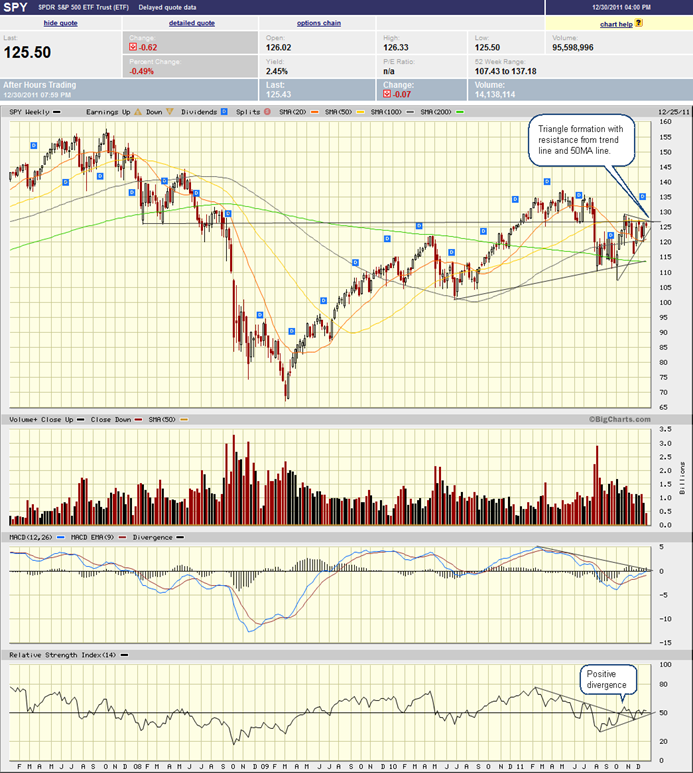Click the SPY ticker symbol in header
This screenshot has width=693, height=773.
[15, 7]
